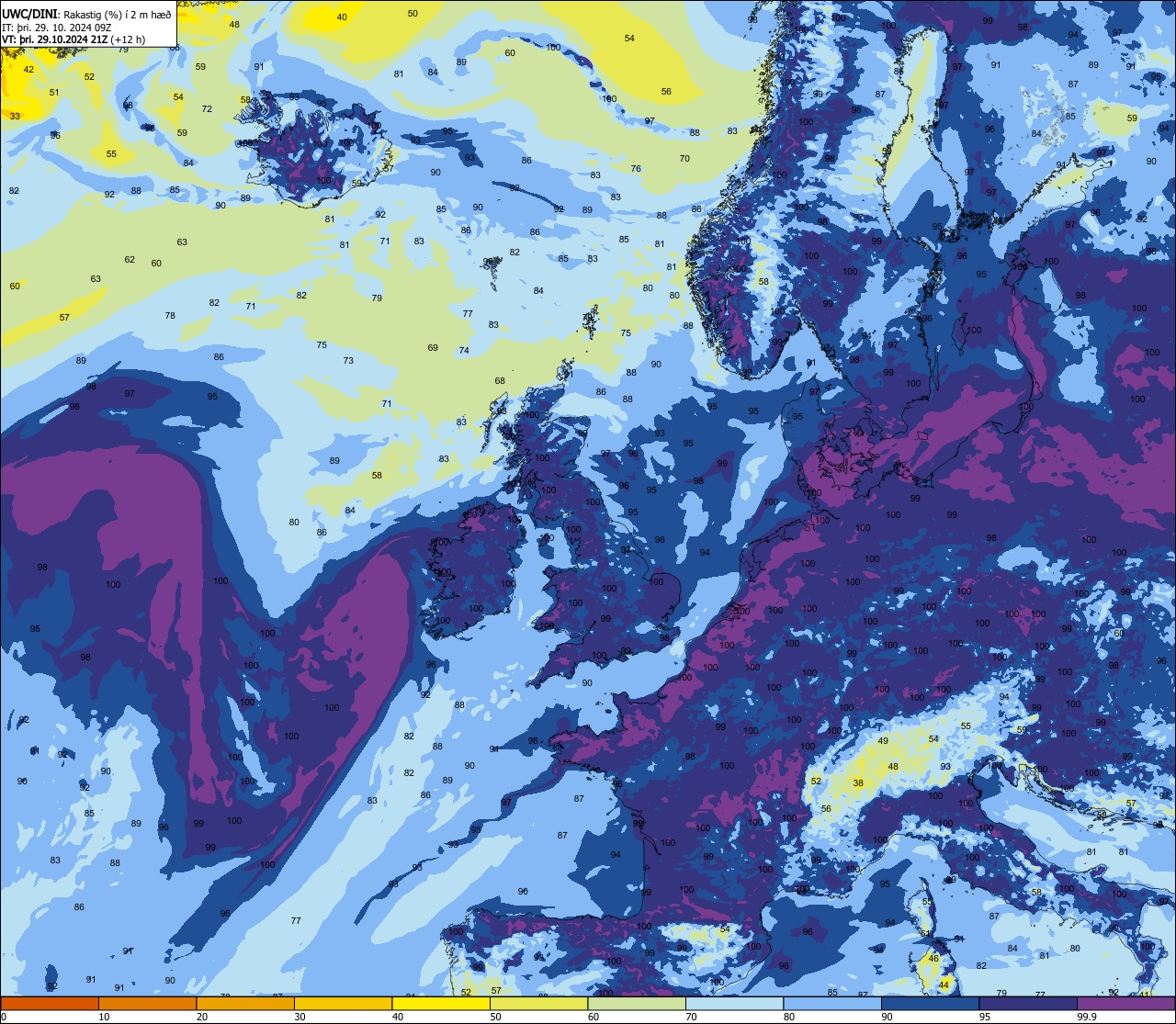Click the 70–80% pale blue legend swatch
The height and width of the screenshot is (1024, 1176).
click(x=734, y=1003)
